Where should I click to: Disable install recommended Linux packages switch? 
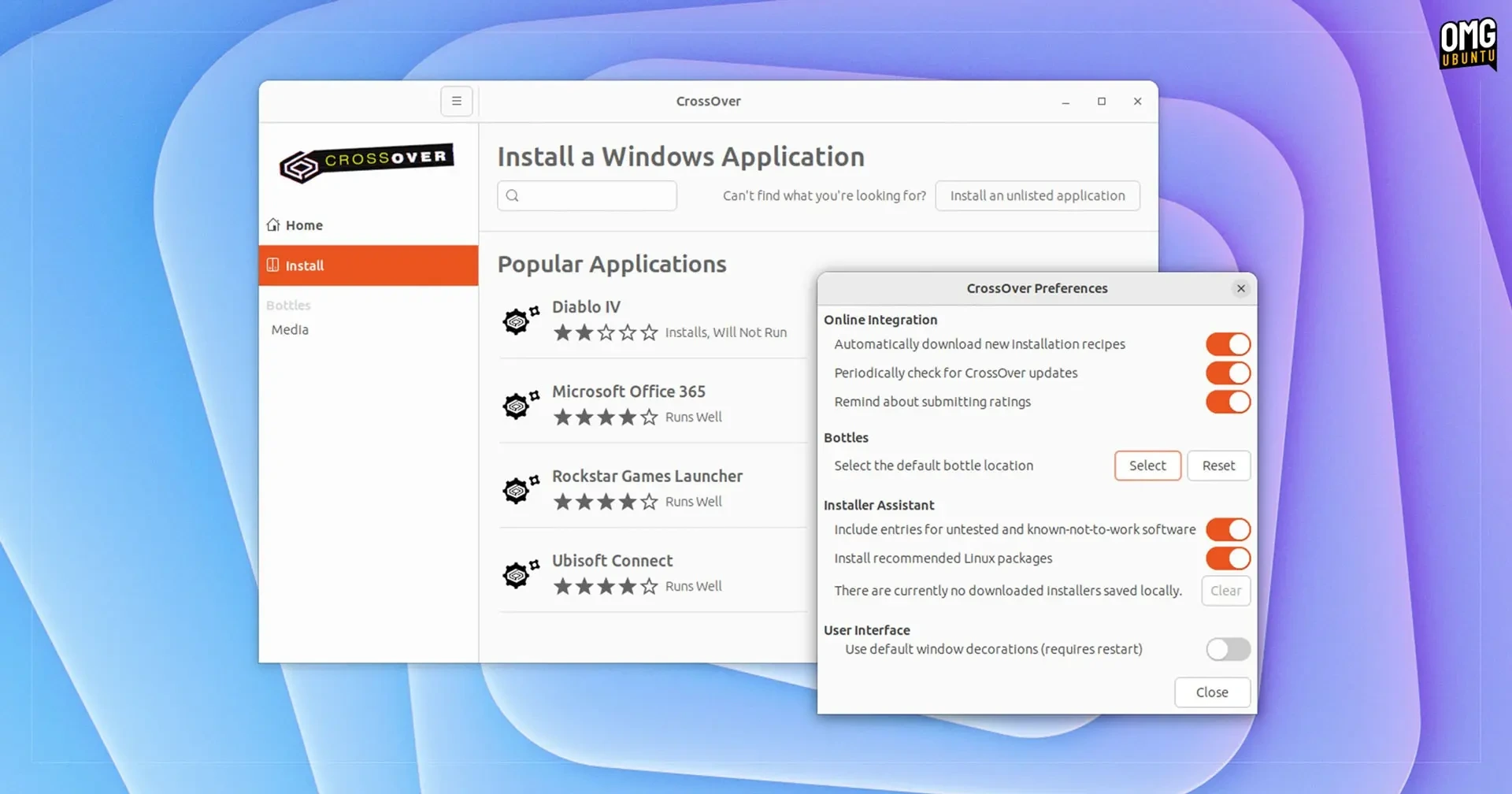pyautogui.click(x=1228, y=558)
